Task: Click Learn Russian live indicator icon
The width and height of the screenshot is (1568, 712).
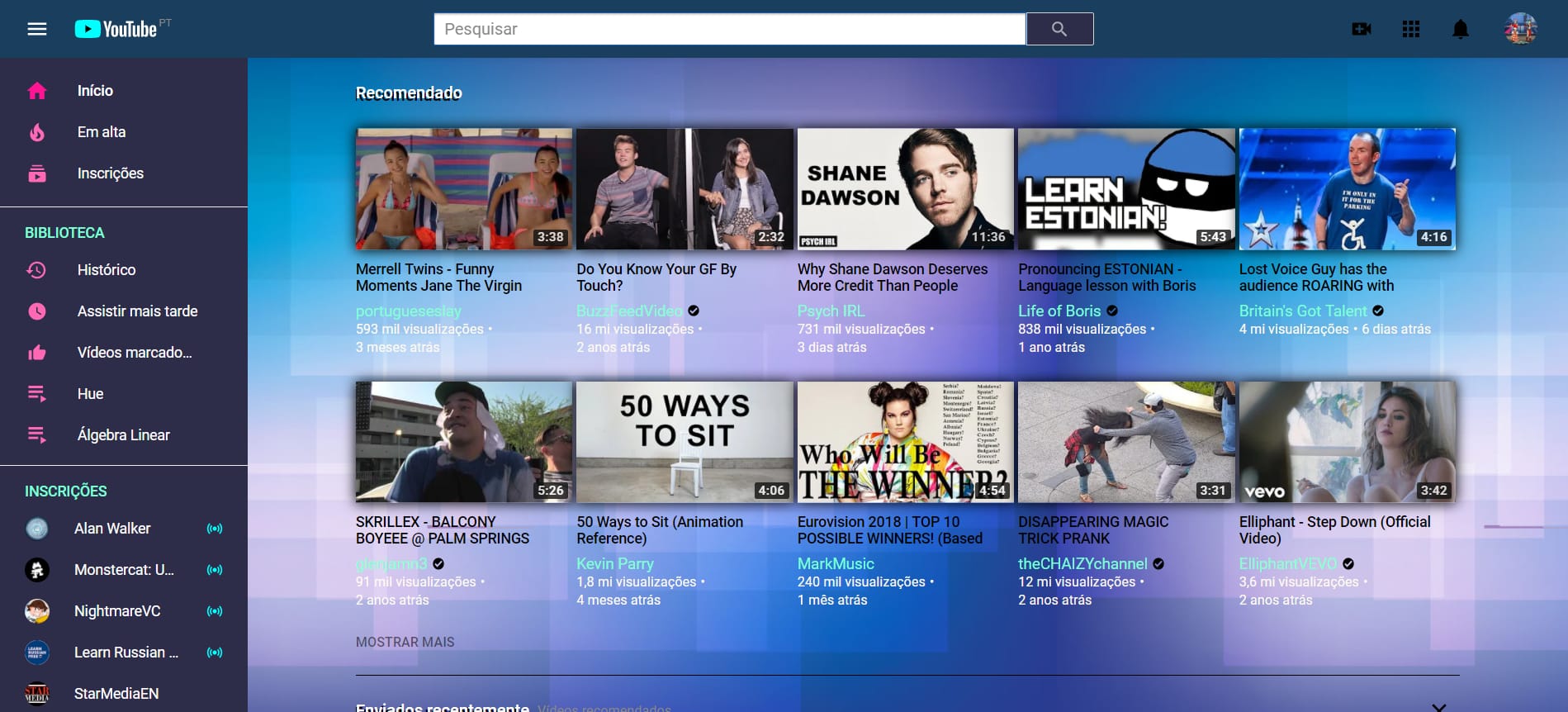Action: tap(215, 653)
